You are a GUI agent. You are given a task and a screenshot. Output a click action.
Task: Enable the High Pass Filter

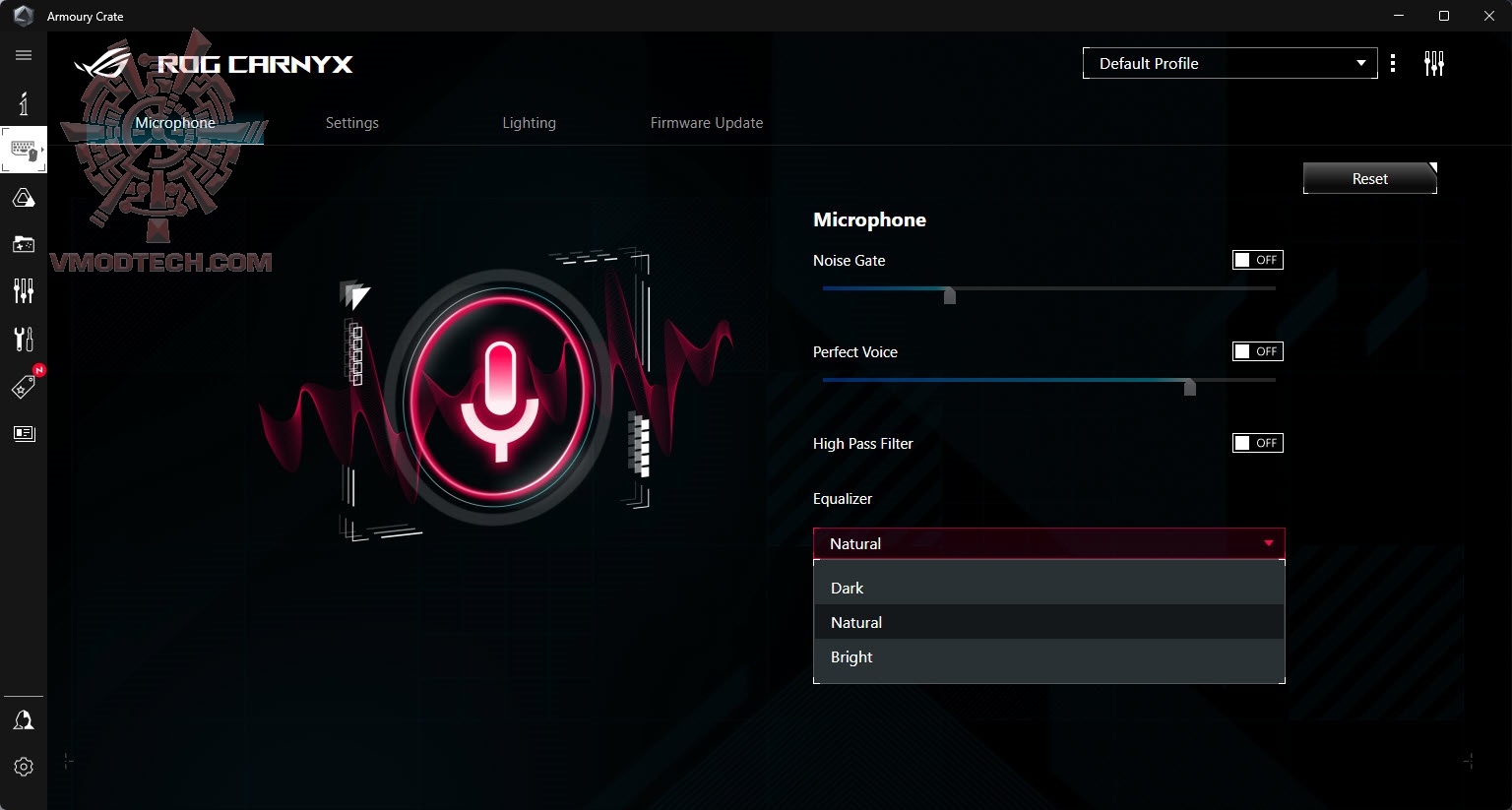[1257, 442]
